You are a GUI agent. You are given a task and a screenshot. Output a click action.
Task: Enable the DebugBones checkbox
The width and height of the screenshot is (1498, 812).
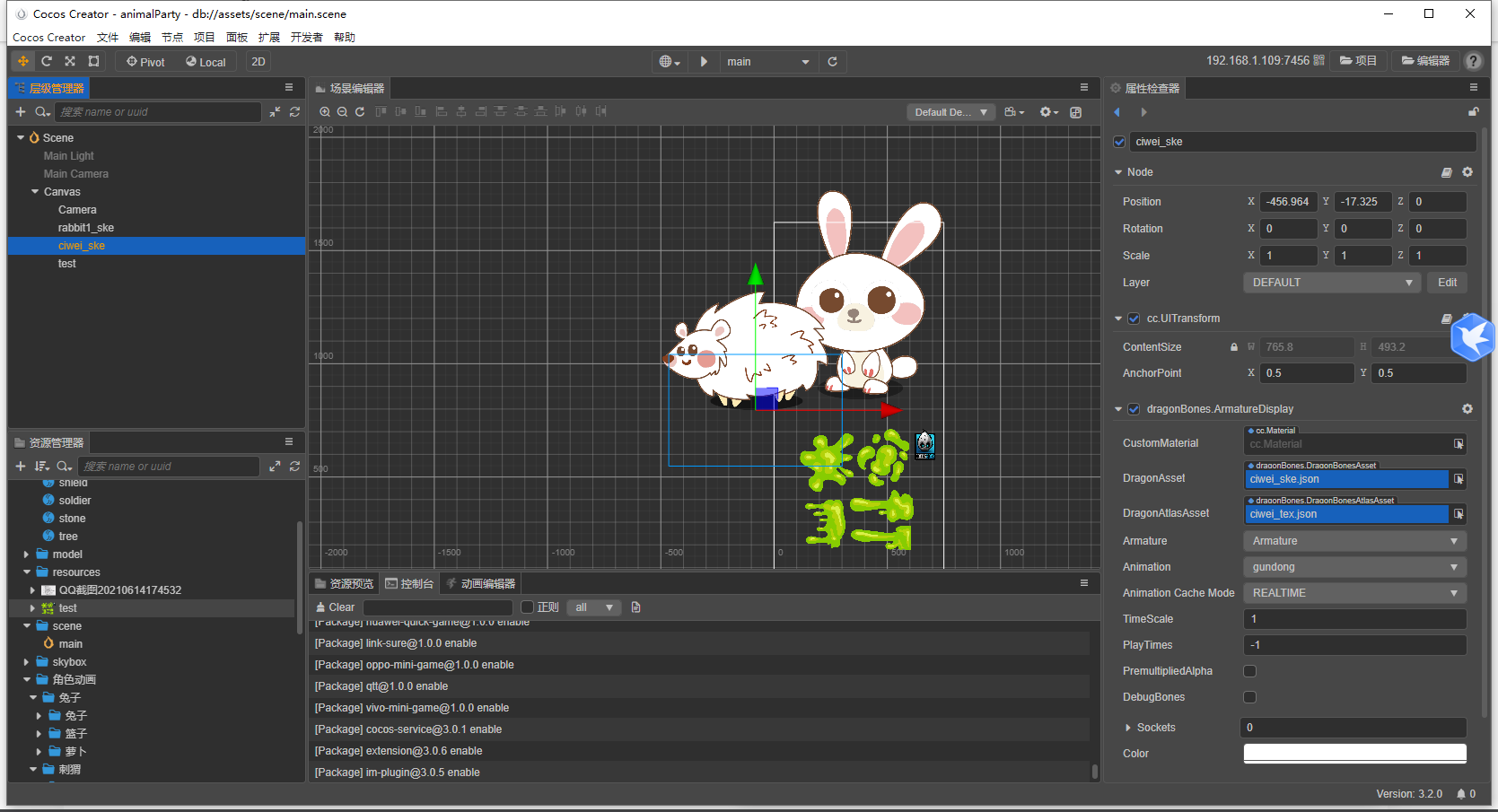(1249, 697)
